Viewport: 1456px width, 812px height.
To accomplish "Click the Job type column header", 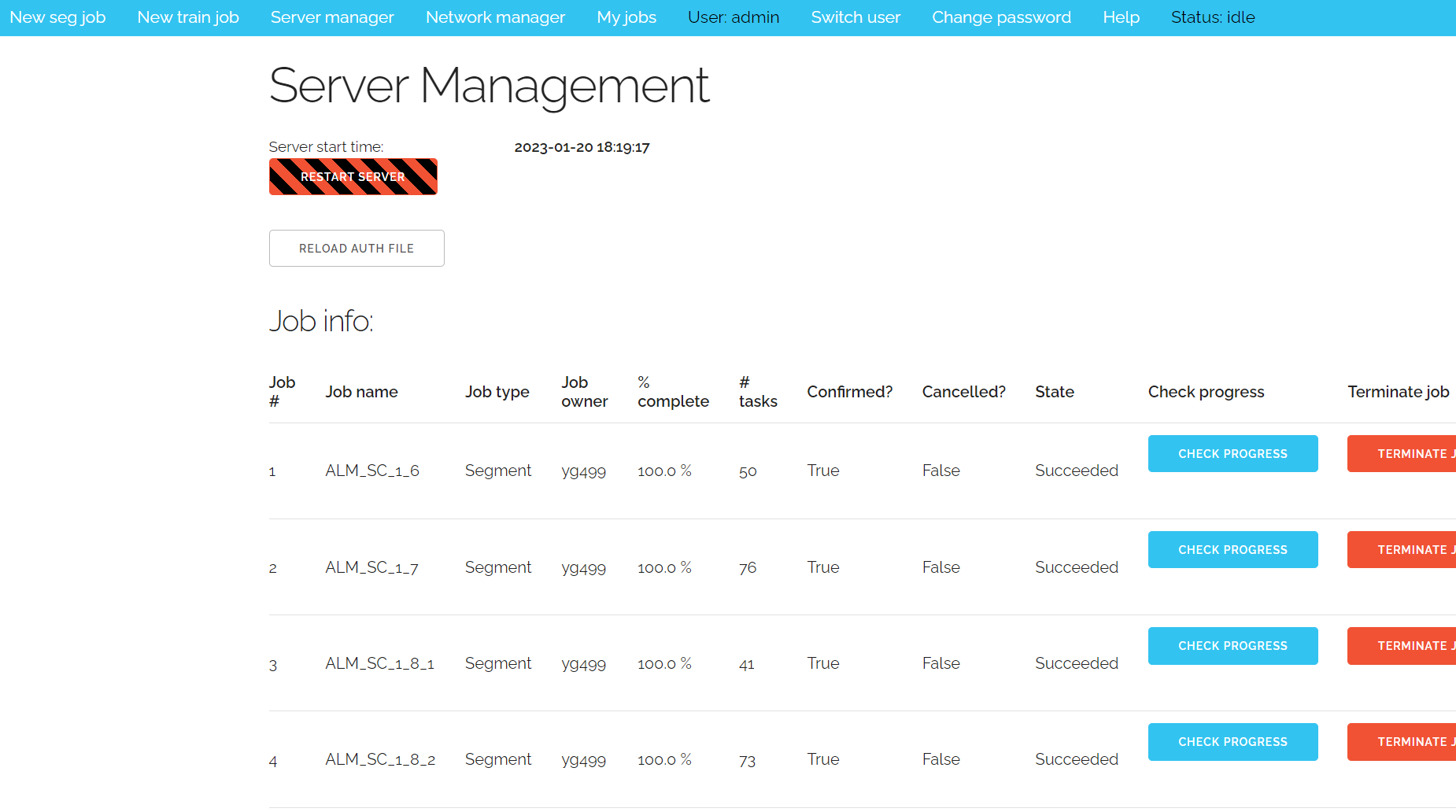I will (497, 392).
